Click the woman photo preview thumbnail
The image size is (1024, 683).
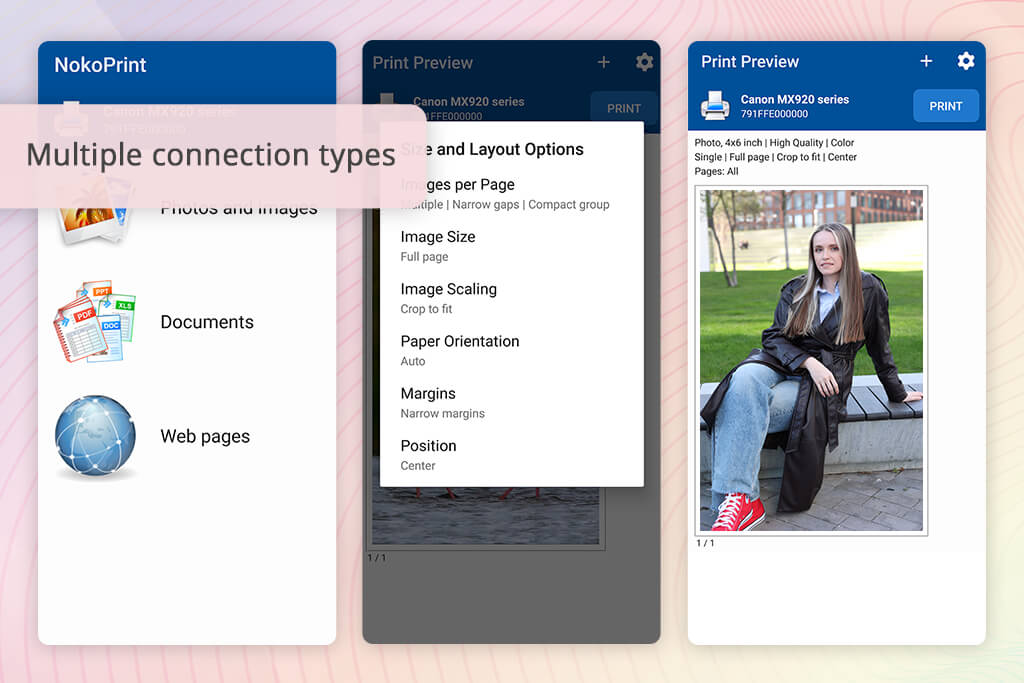(811, 360)
